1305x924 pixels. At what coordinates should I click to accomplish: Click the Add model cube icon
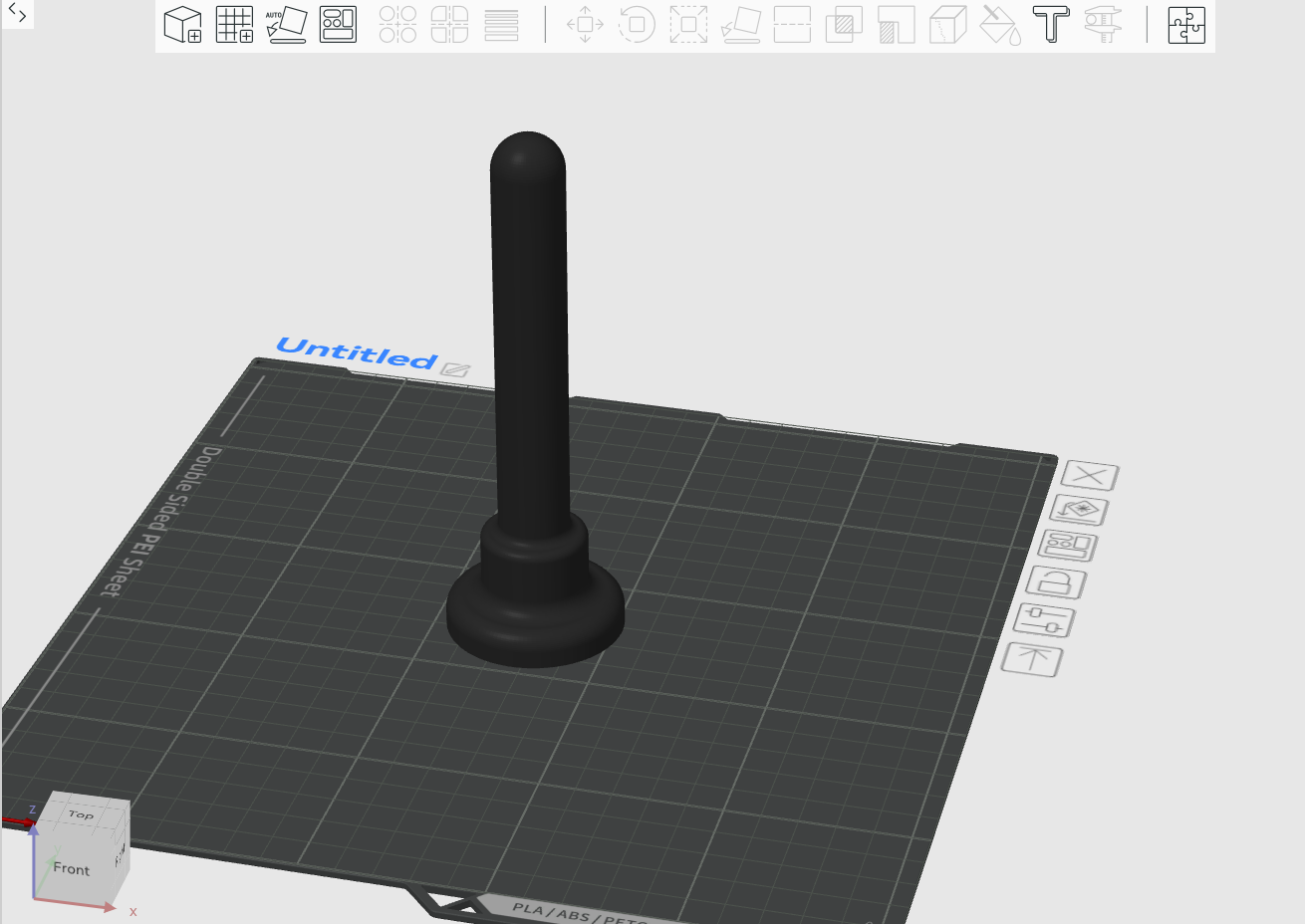[182, 25]
